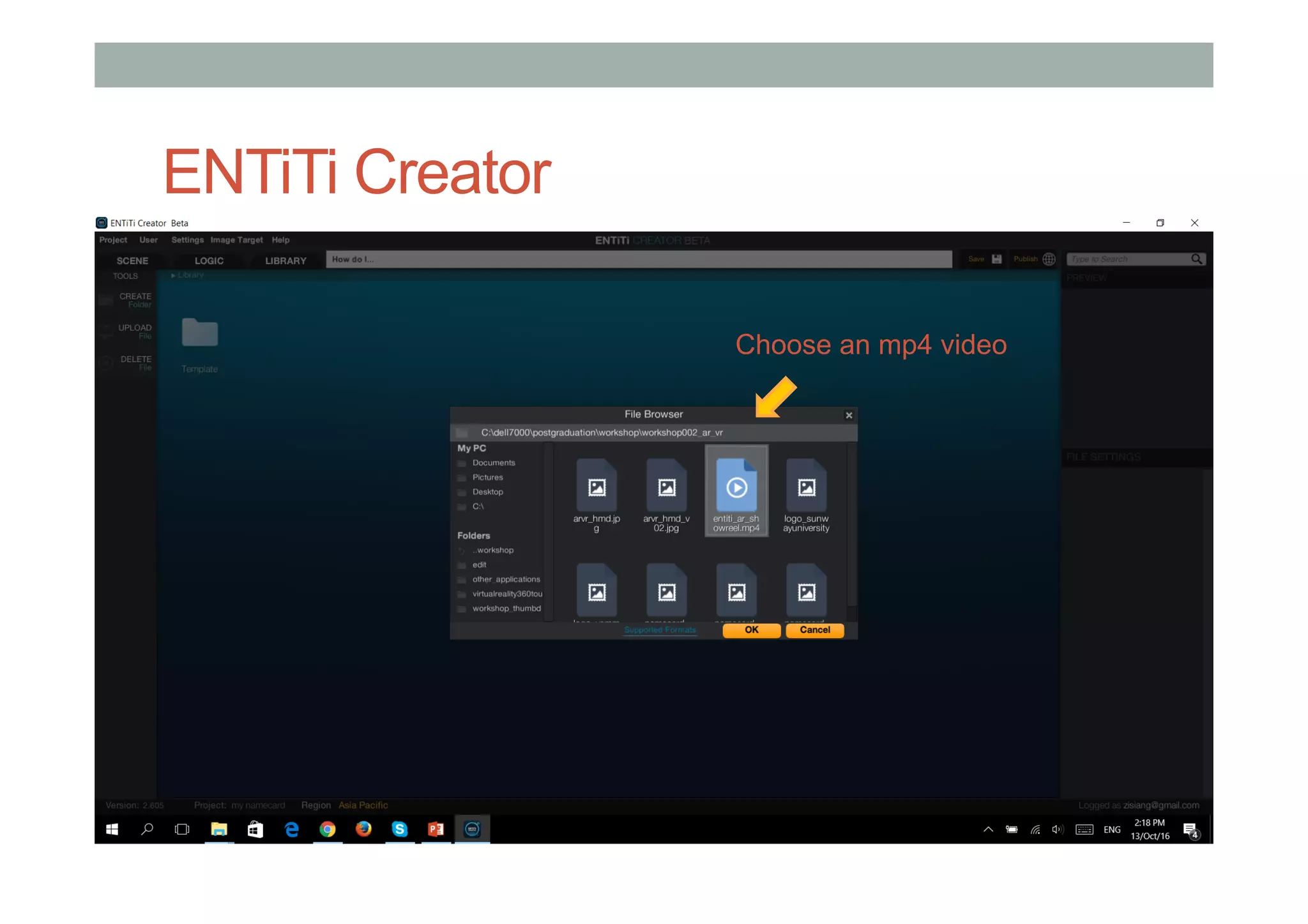The height and width of the screenshot is (924, 1308).
Task: Select the arvr_hmd.jpg image file
Action: [x=597, y=495]
